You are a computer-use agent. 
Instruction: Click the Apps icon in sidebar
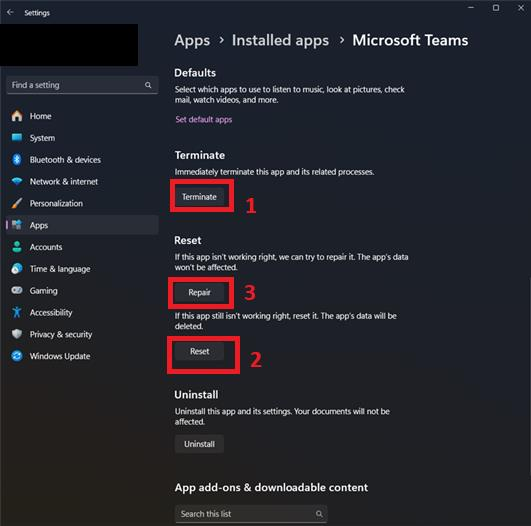tap(17, 225)
